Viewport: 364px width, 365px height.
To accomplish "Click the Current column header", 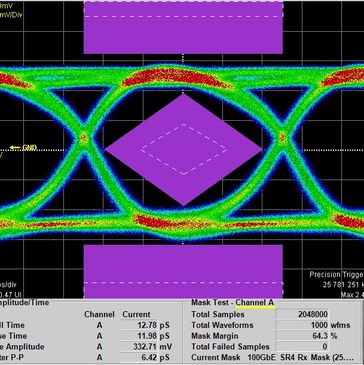I will pos(136,314).
